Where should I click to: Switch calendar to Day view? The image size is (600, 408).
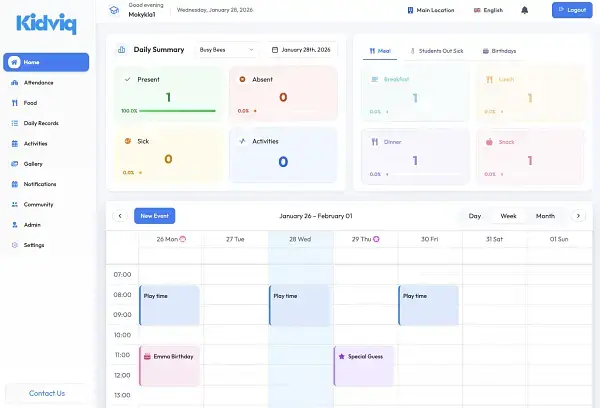475,215
